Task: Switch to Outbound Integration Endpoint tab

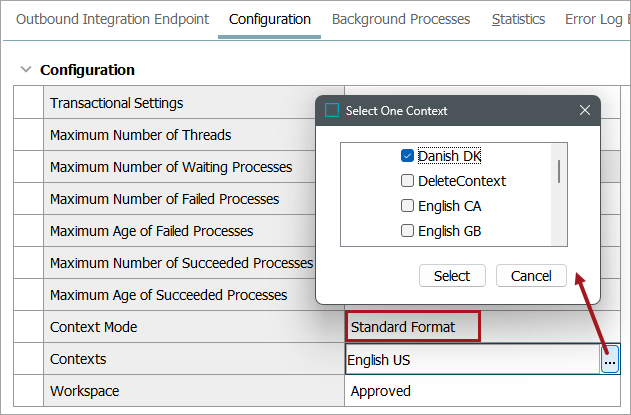Action: tap(113, 19)
